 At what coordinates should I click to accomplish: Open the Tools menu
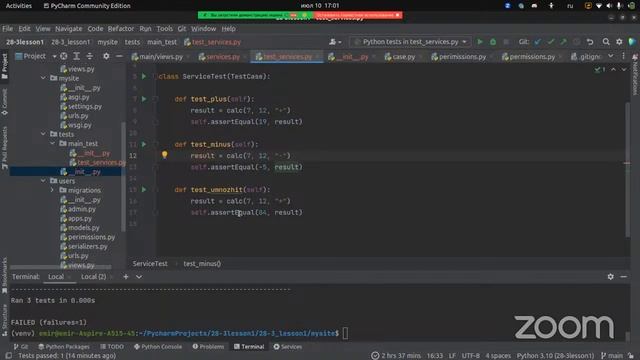point(164,29)
